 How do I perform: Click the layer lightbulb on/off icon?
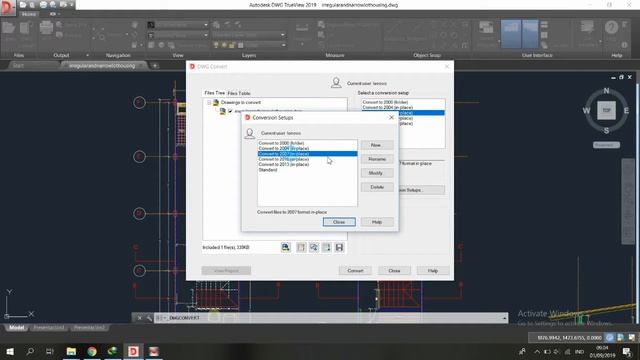coord(216,45)
